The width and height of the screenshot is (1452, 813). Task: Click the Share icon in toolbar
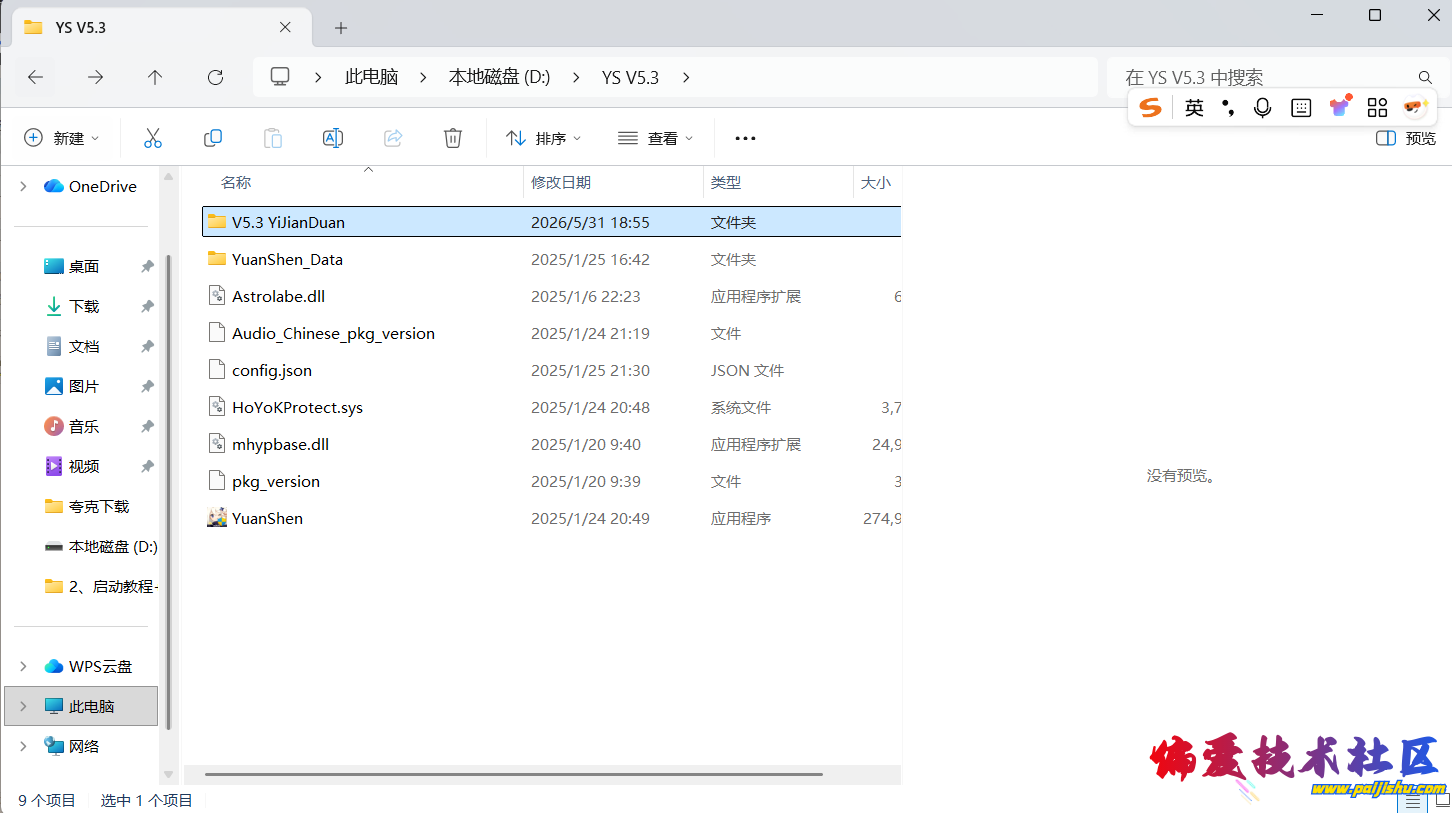[x=393, y=138]
